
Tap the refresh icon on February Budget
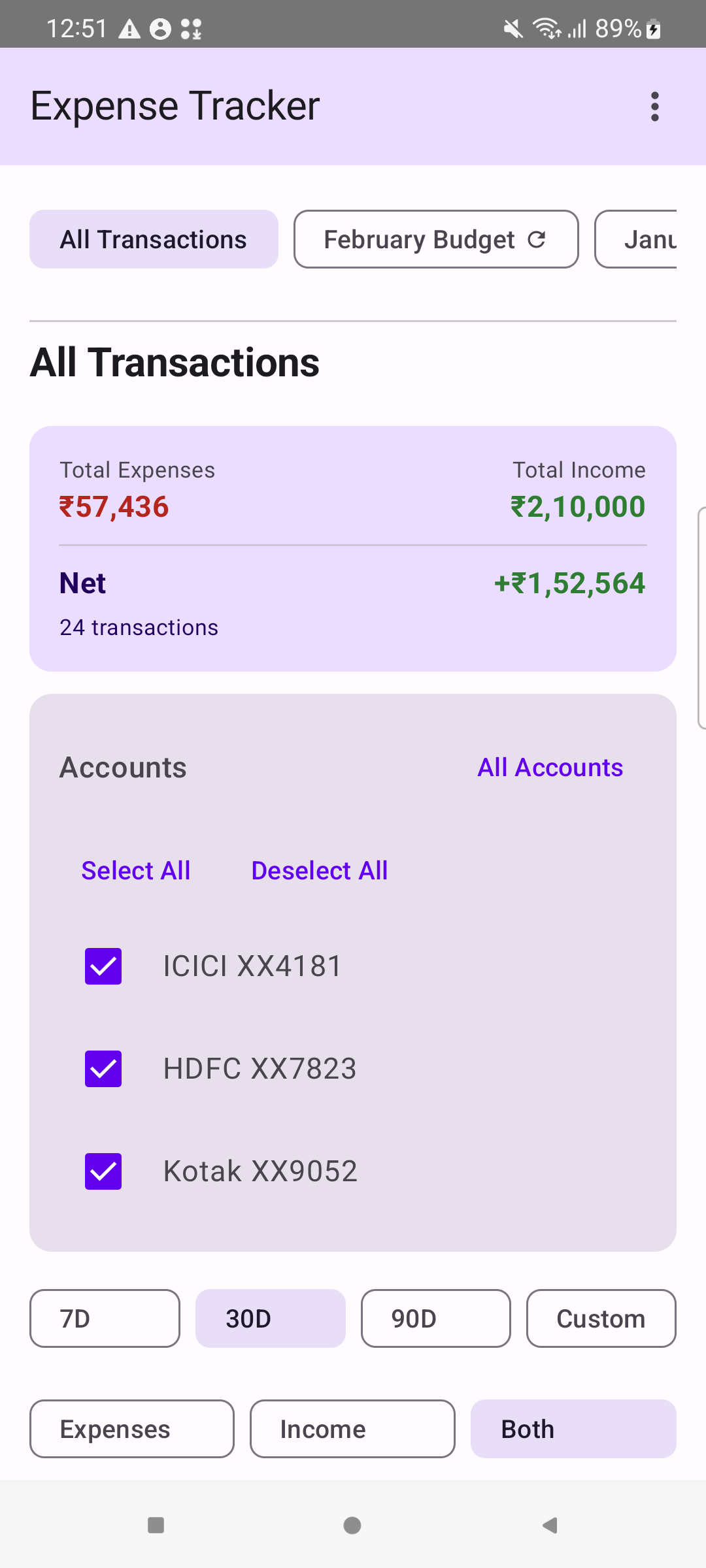(x=537, y=239)
